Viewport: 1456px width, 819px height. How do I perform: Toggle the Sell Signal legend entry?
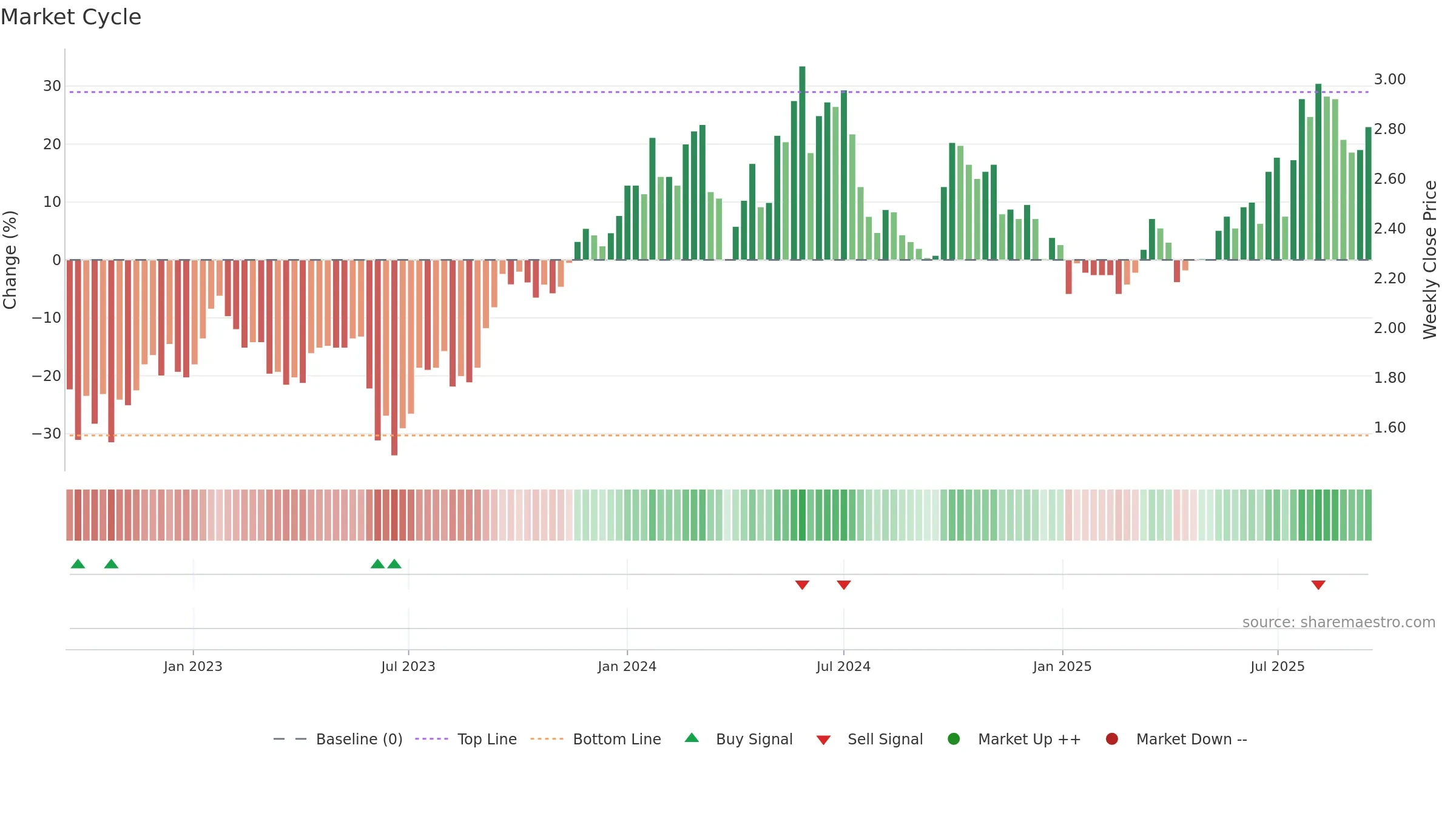pos(869,739)
